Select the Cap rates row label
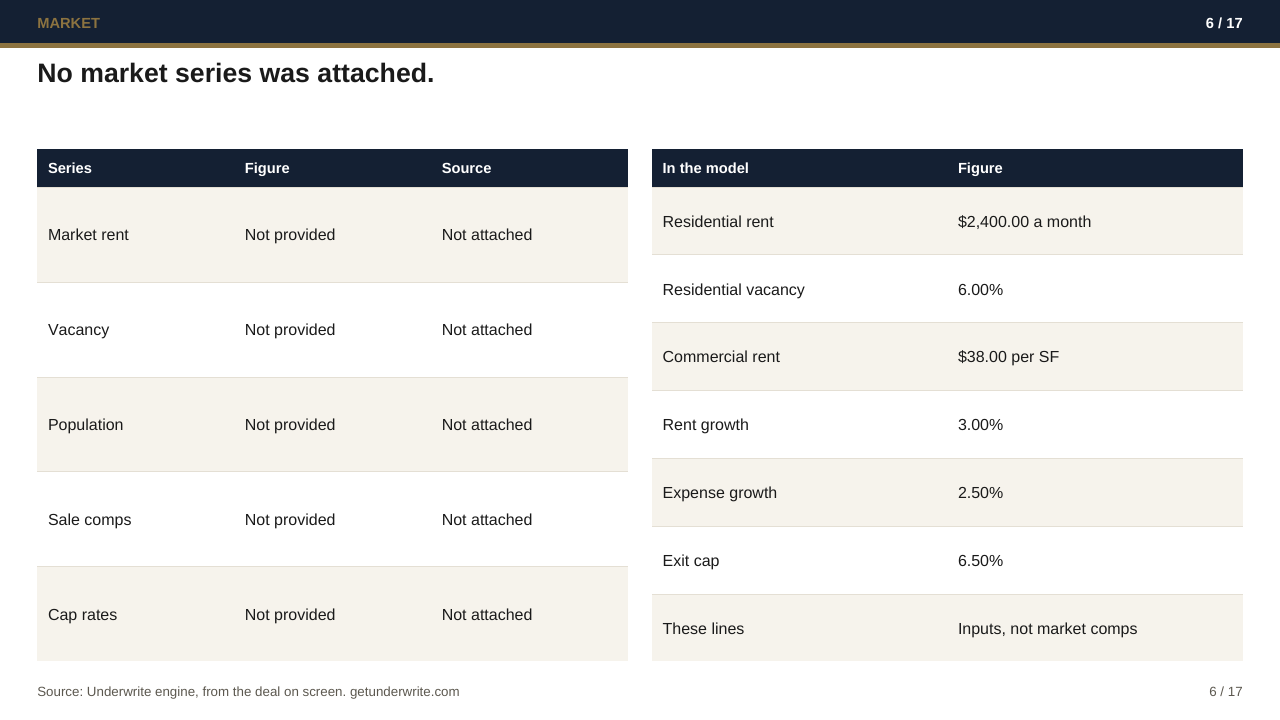 [82, 615]
